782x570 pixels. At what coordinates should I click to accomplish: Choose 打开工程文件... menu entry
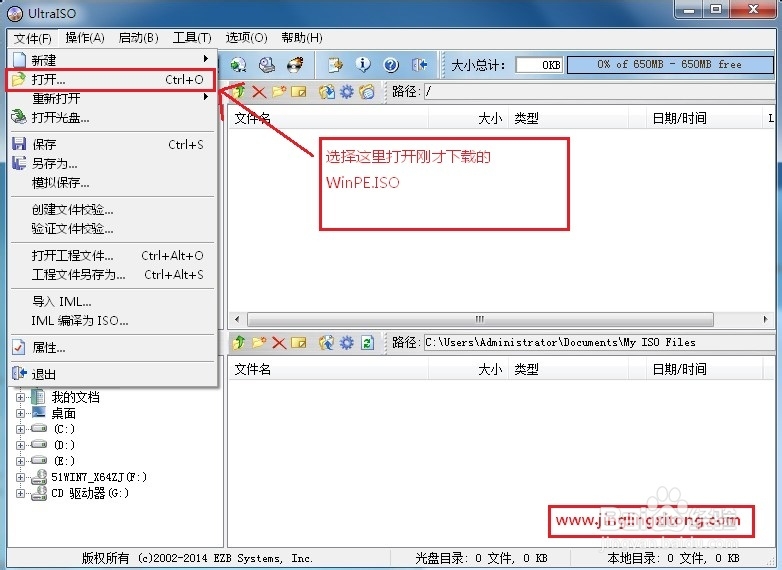point(112,255)
